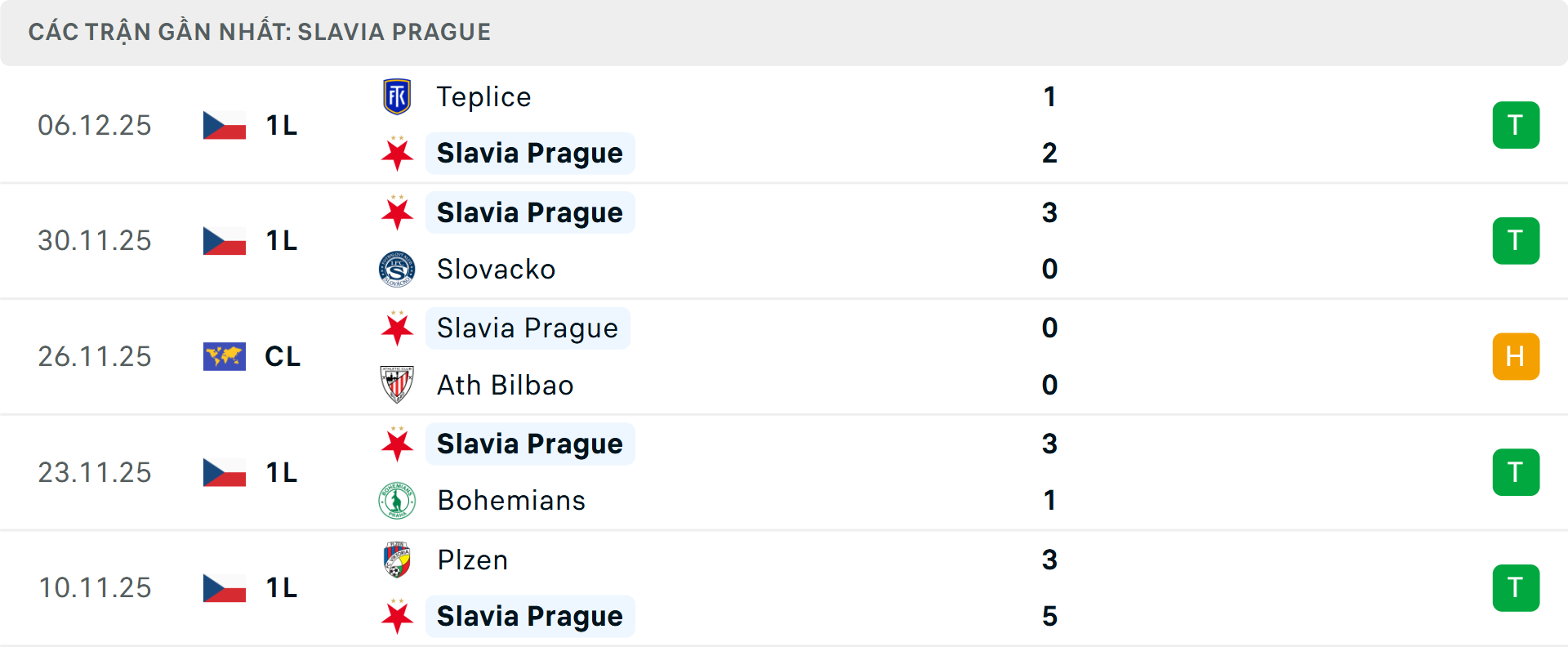Image resolution: width=1568 pixels, height=647 pixels.
Task: Click the green T badge on the Plzen match row
Action: [x=1517, y=587]
